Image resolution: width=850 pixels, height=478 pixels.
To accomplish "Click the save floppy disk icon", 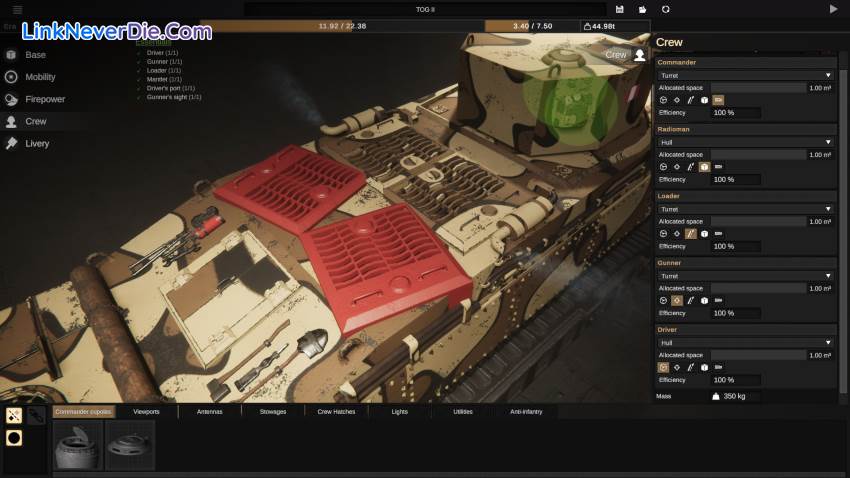I will pyautogui.click(x=620, y=9).
